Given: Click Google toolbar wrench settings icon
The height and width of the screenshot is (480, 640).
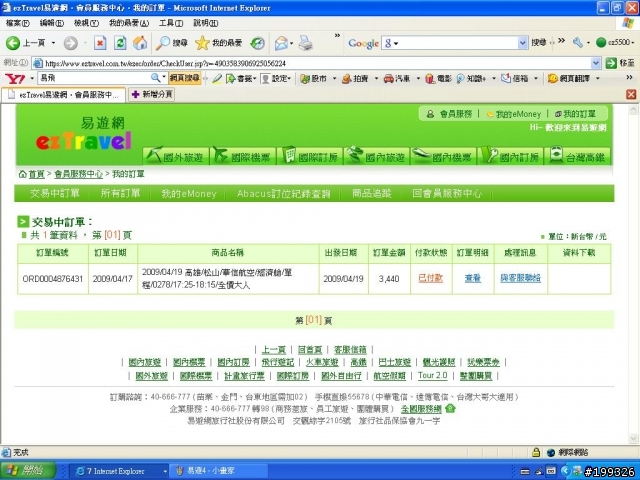Looking at the screenshot, I should point(578,42).
